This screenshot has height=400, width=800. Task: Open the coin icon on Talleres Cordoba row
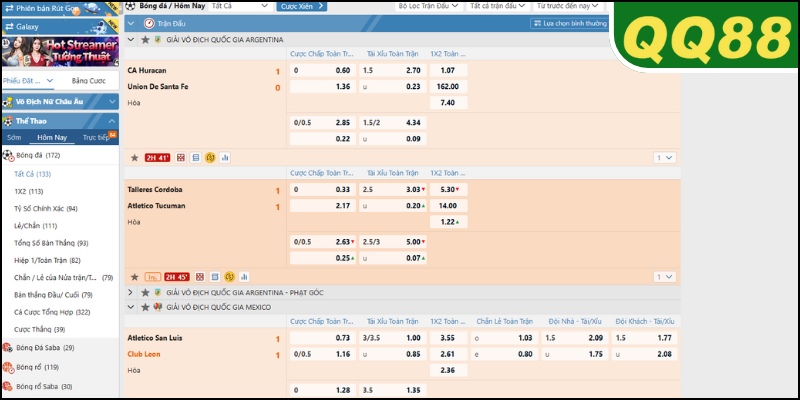tap(229, 277)
